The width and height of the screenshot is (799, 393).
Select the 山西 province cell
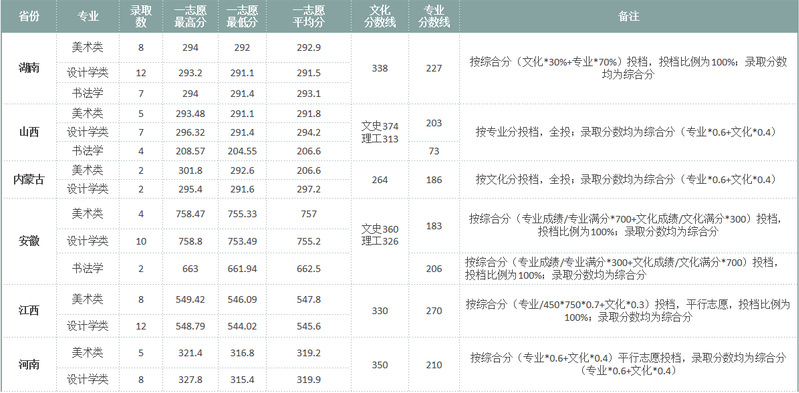tap(29, 133)
